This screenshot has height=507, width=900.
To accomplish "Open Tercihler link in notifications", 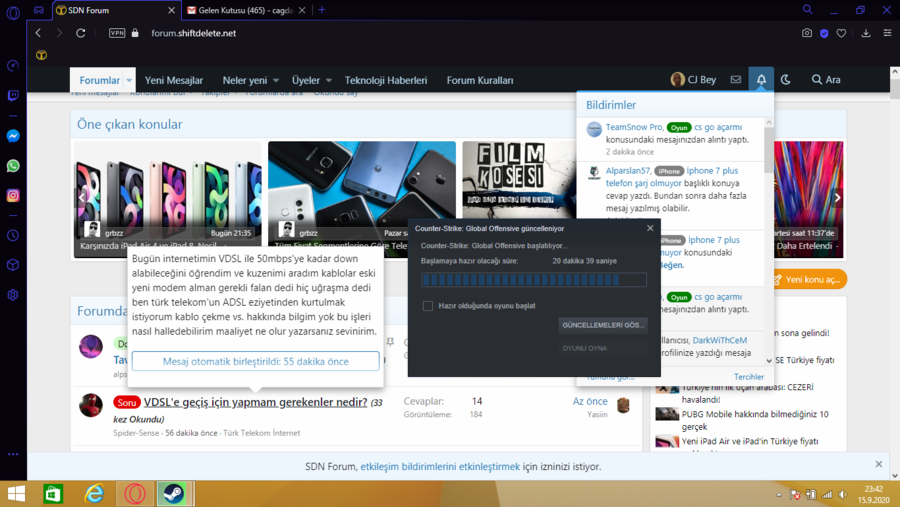I will coord(749,377).
